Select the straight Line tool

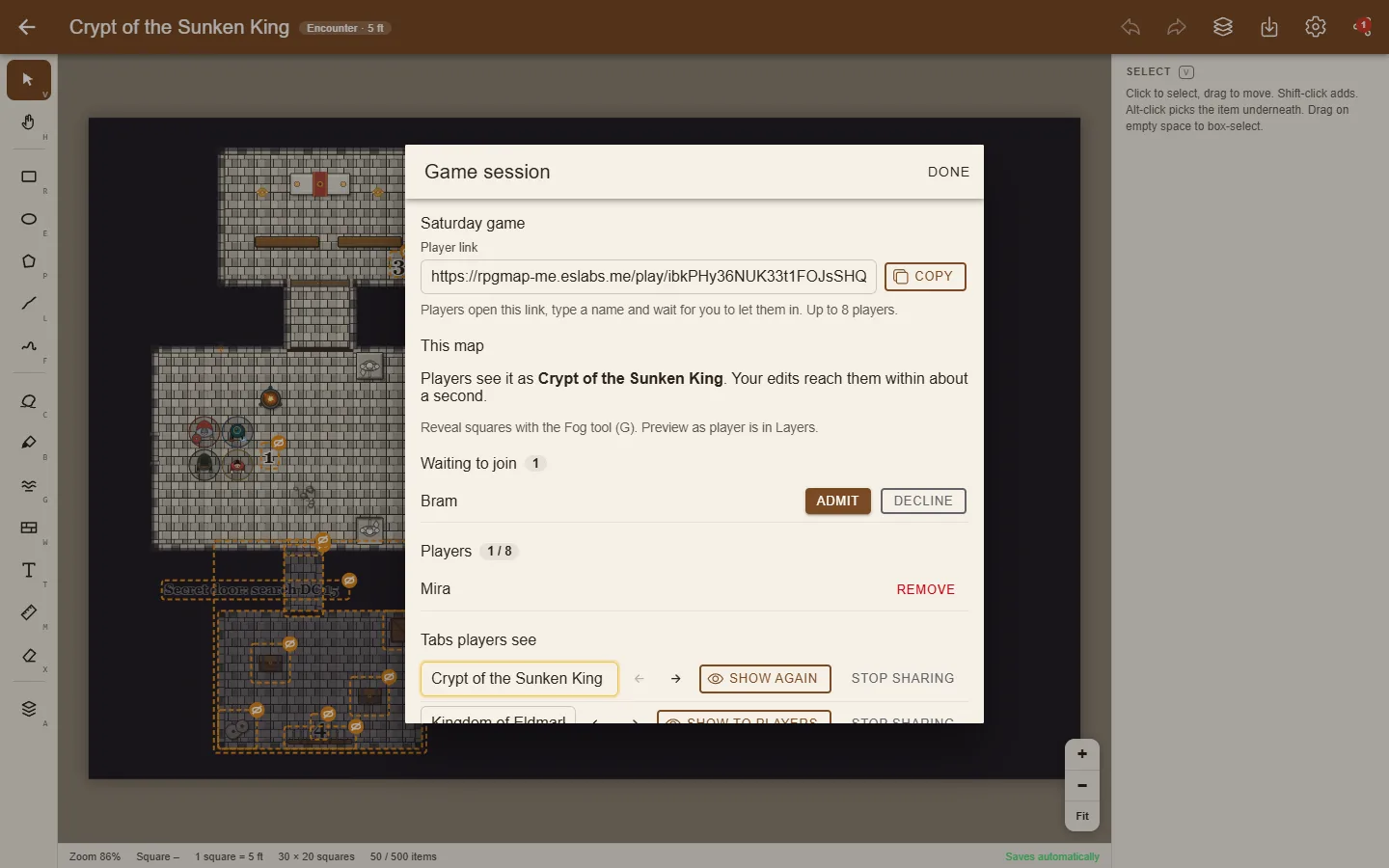coord(28,304)
